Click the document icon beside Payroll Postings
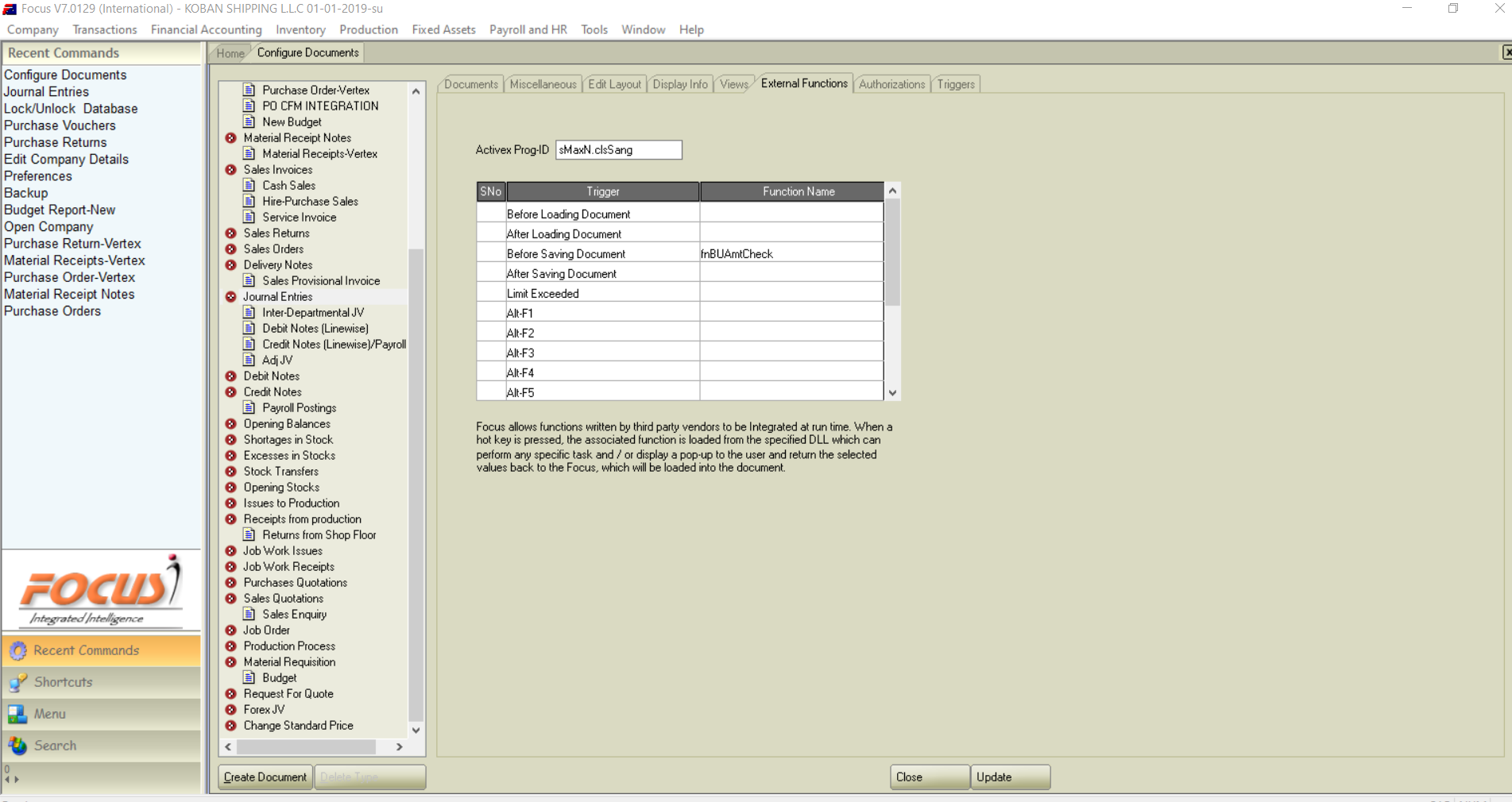 point(249,407)
